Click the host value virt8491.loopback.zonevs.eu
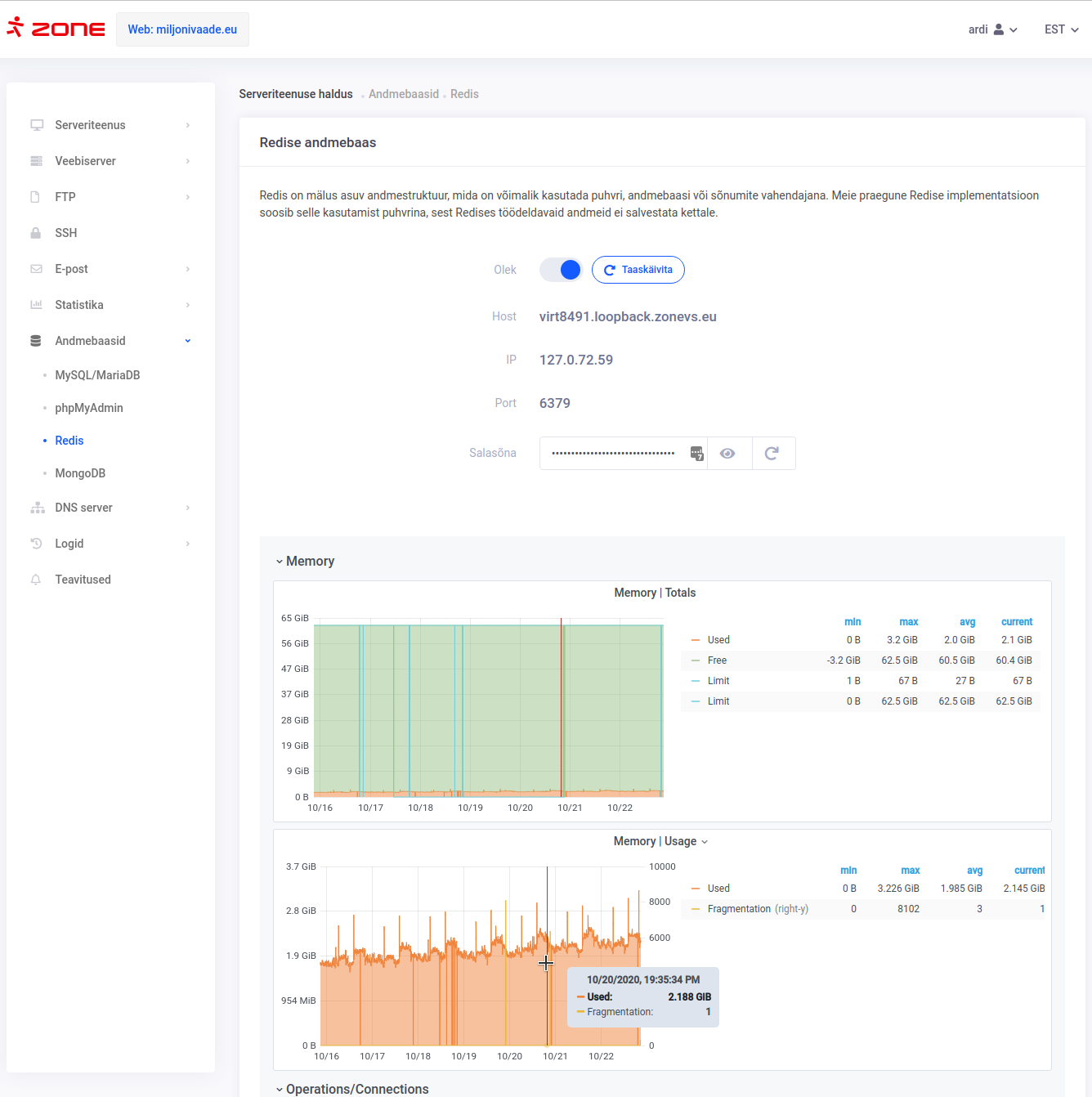Screen dimensions: 1092x1097 (628, 316)
